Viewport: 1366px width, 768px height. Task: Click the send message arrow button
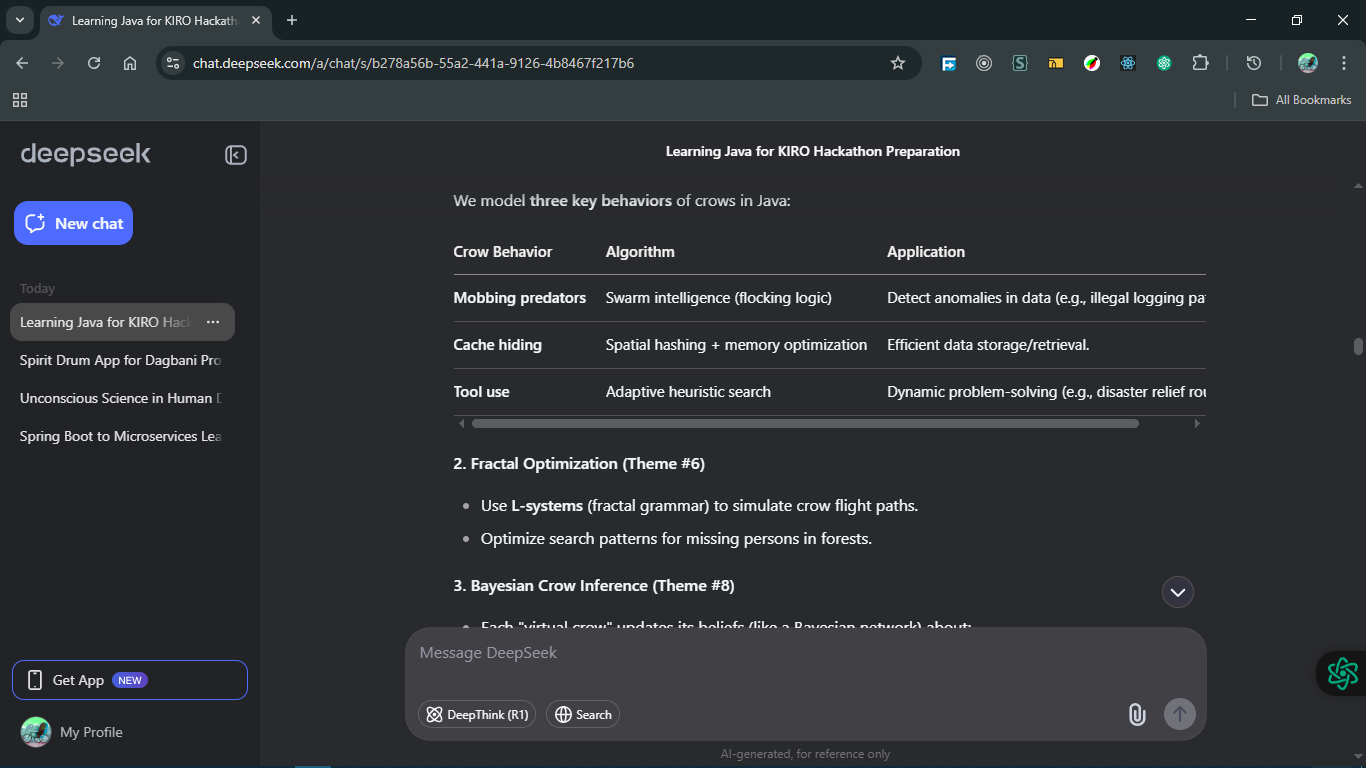[x=1180, y=714]
